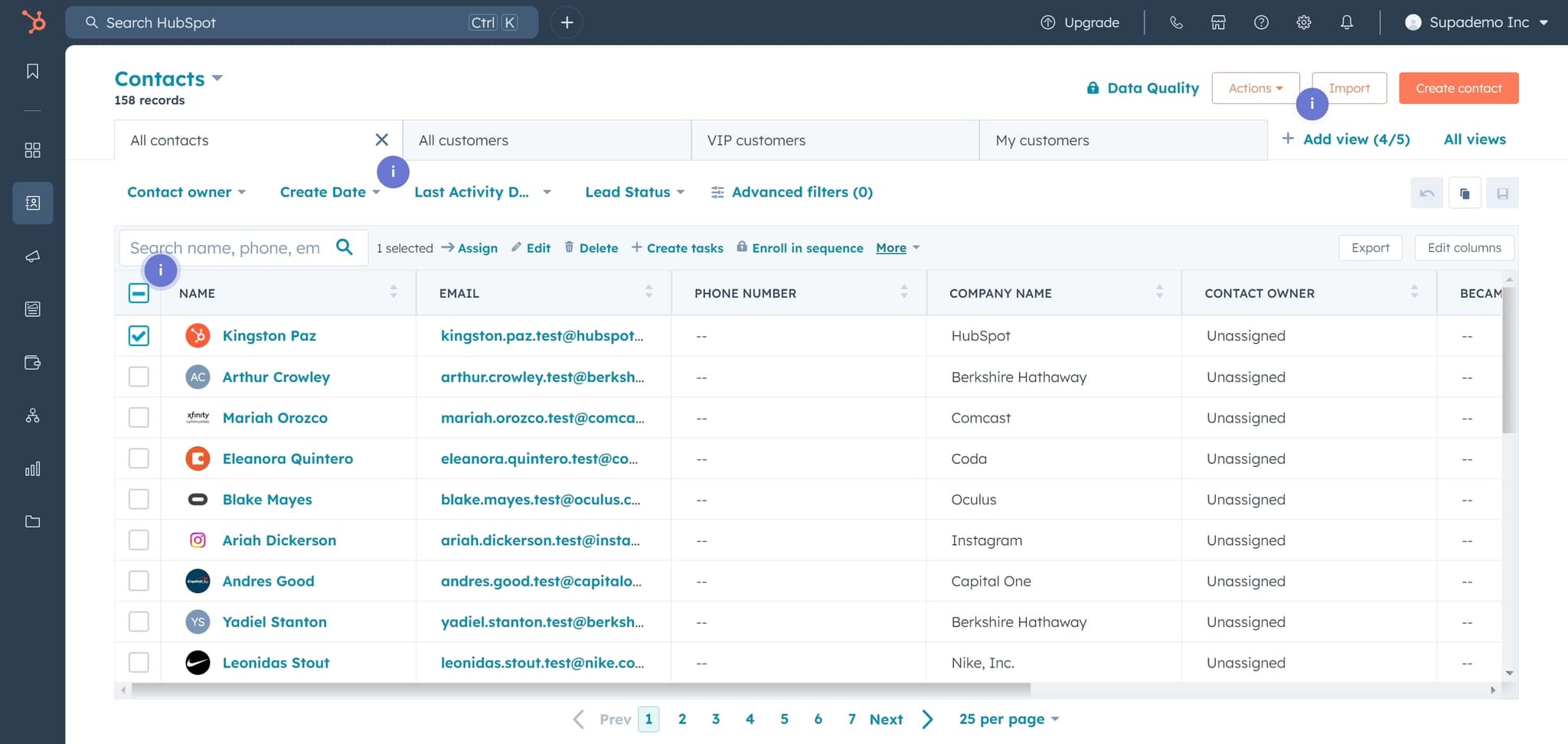Expand the Lead Status filter
This screenshot has height=744, width=1568.
[x=634, y=192]
